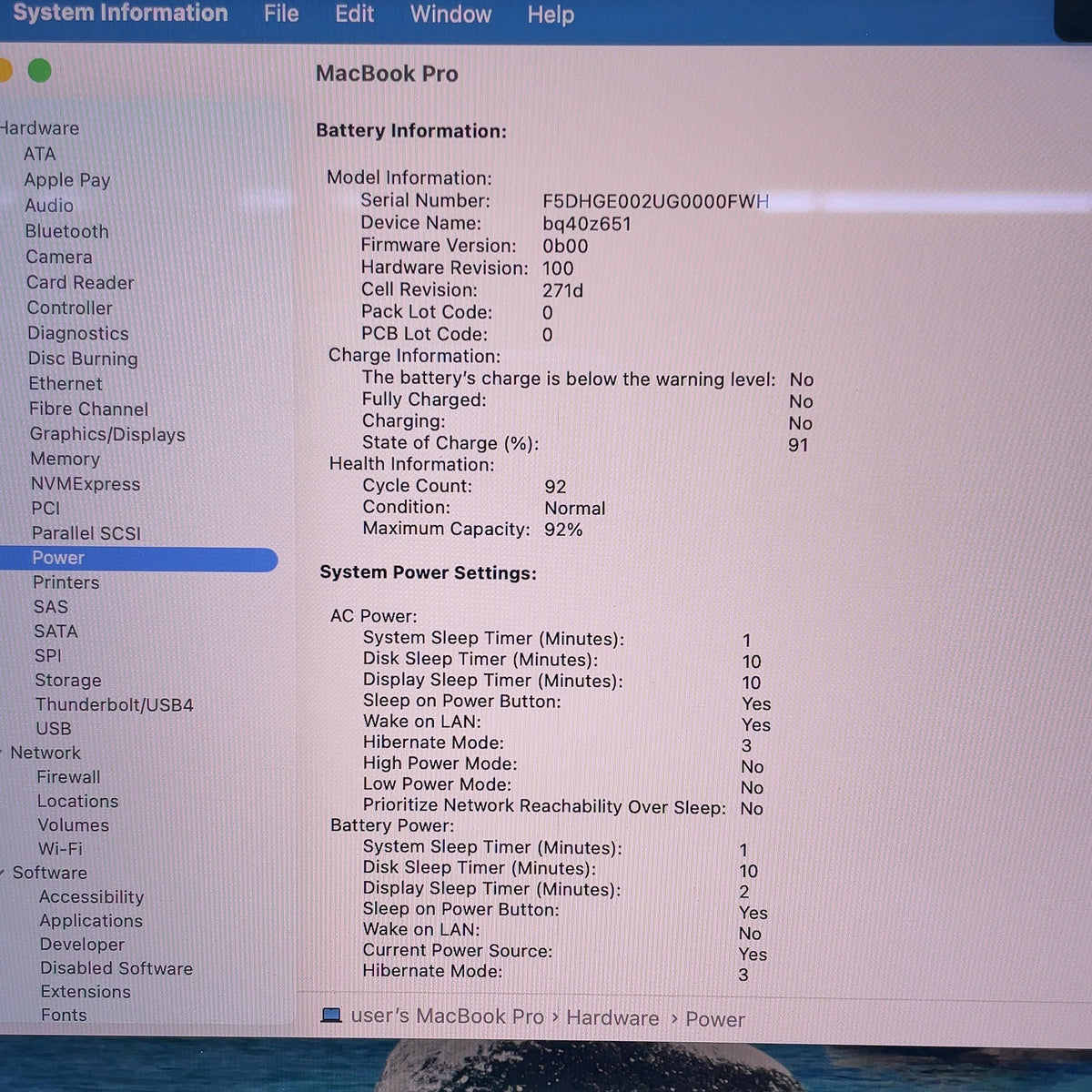Click Hardware in the path bar

pos(612,1017)
